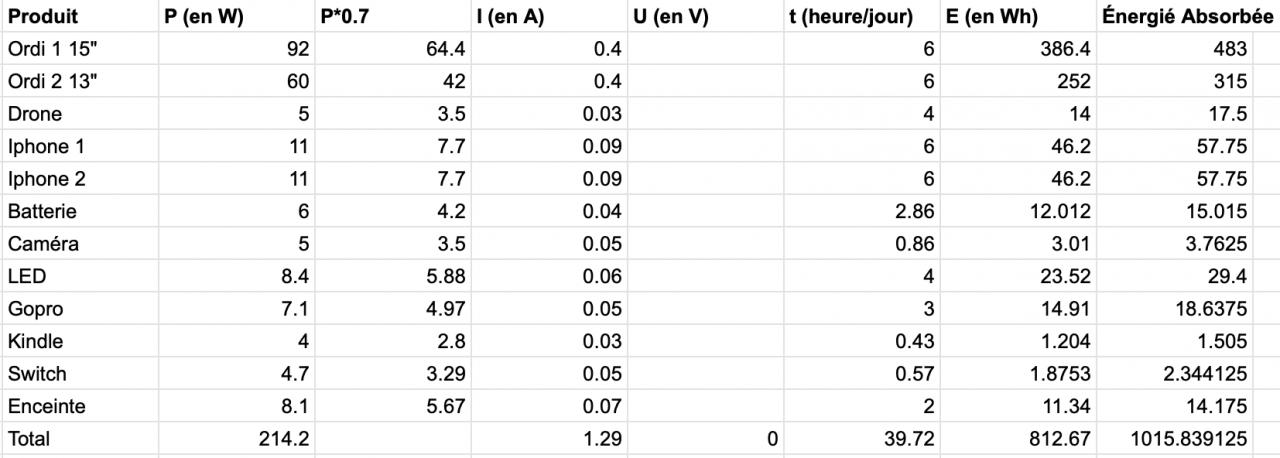Viewport: 1280px width, 458px height.
Task: Select the Enceinte power value 8.1
Action: tap(292, 407)
